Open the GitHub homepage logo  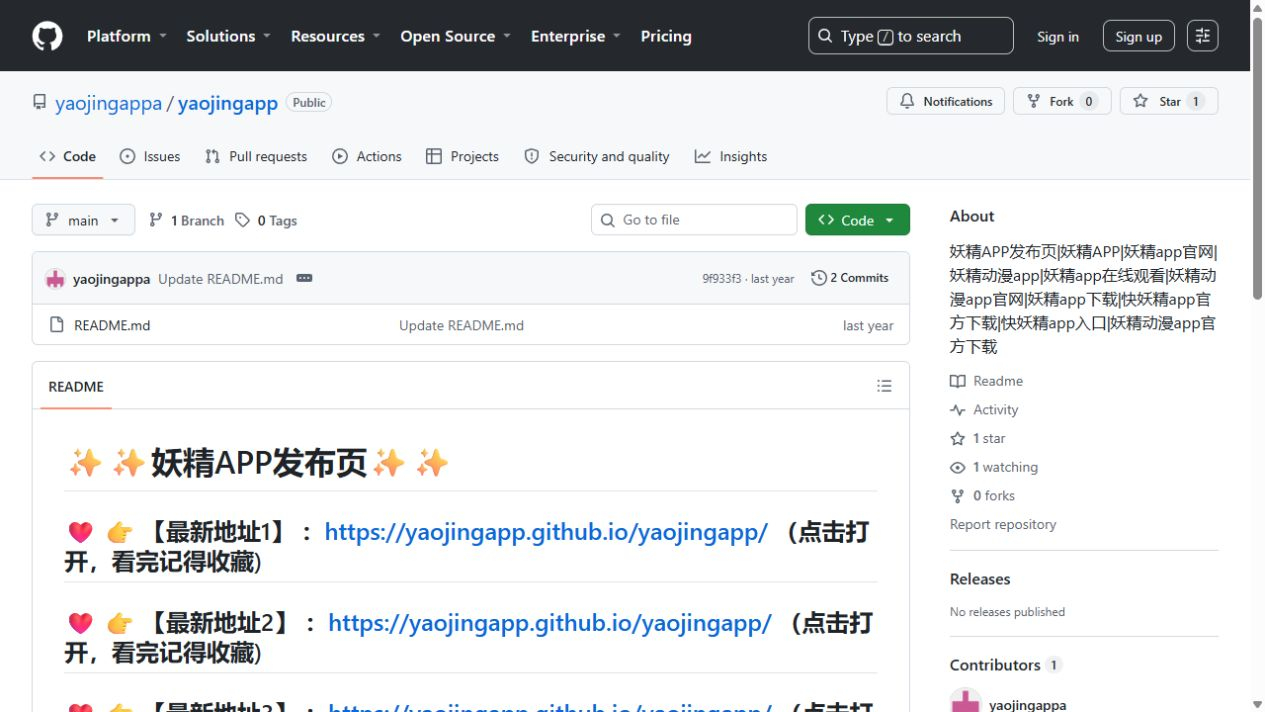(47, 36)
